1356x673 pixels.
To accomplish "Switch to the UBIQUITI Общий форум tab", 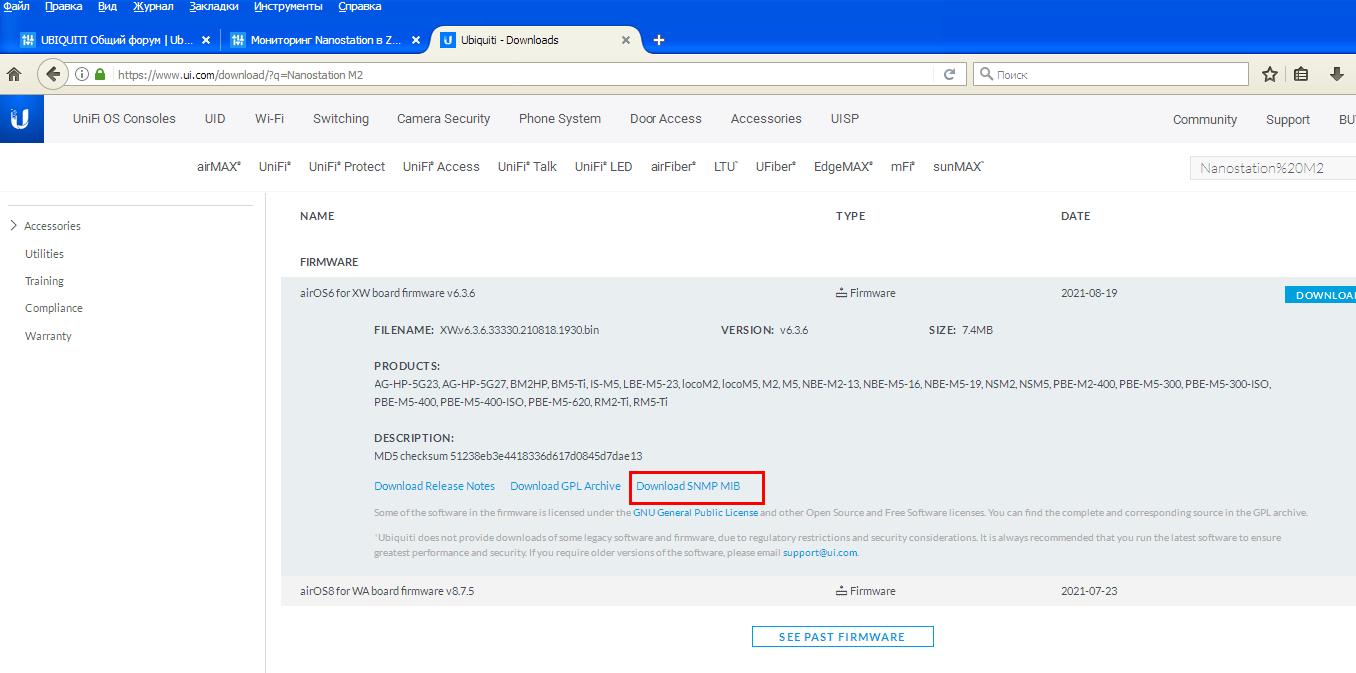I will pyautogui.click(x=108, y=40).
